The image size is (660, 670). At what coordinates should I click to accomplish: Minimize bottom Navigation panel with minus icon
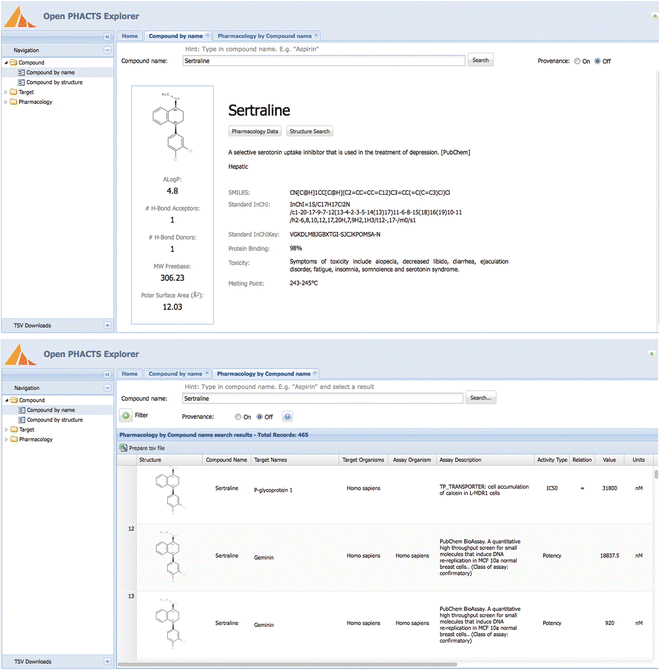coord(107,388)
